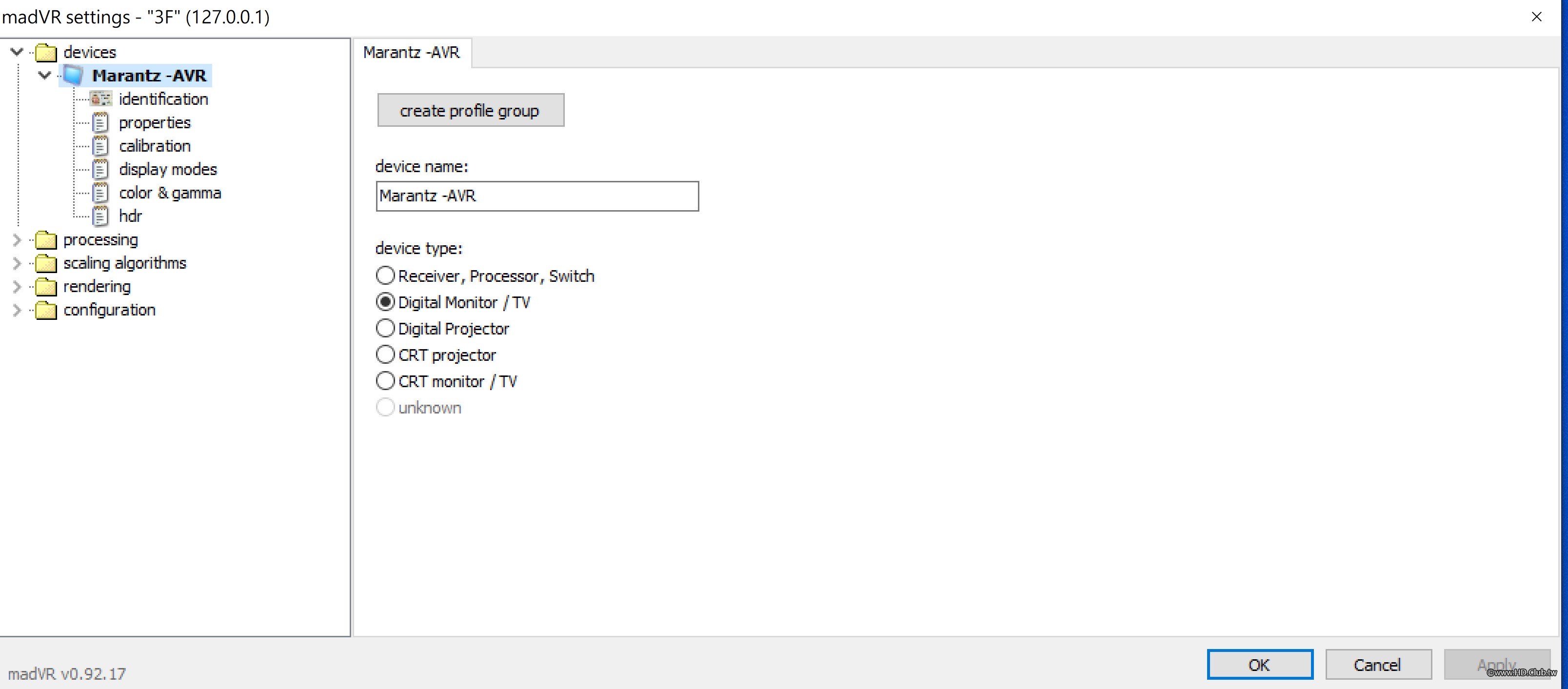Select the devices tree label

pyautogui.click(x=89, y=52)
